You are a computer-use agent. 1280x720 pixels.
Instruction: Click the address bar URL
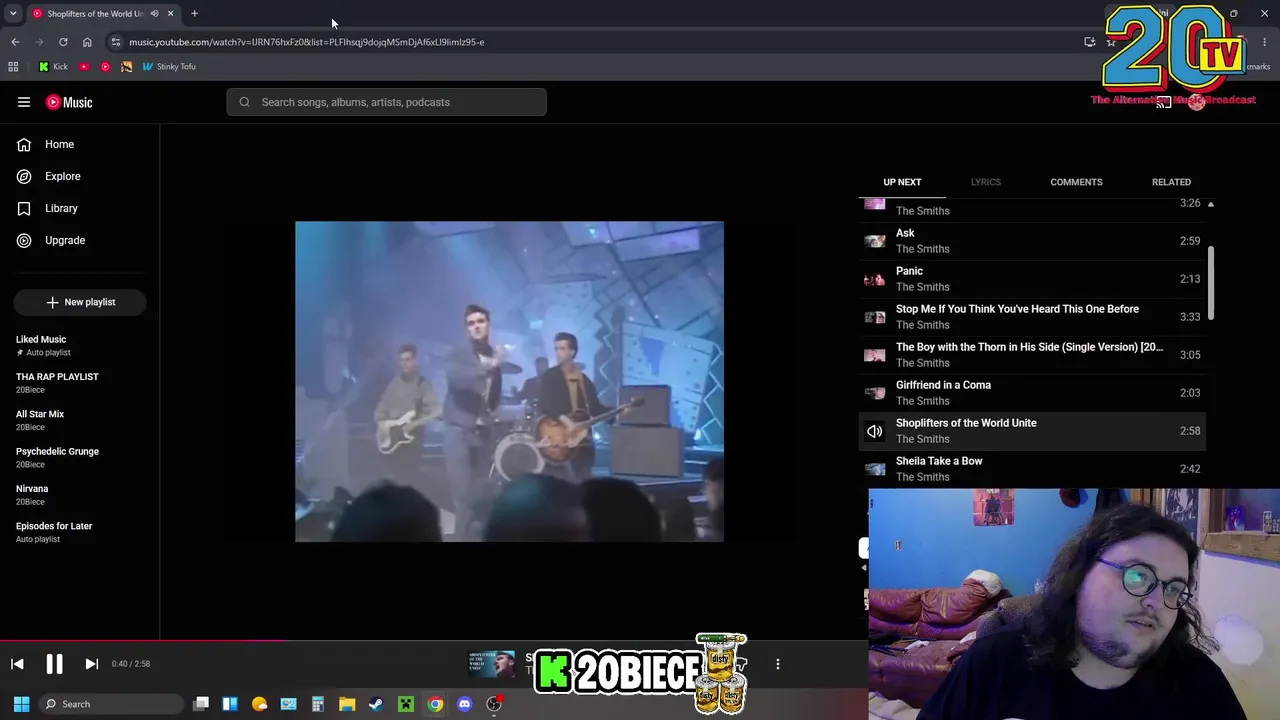click(x=306, y=42)
